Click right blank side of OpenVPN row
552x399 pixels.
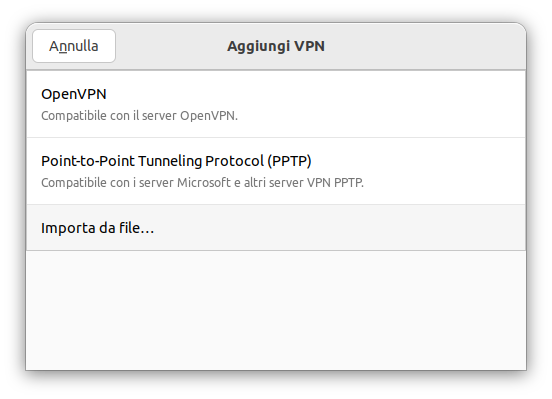click(x=387, y=104)
